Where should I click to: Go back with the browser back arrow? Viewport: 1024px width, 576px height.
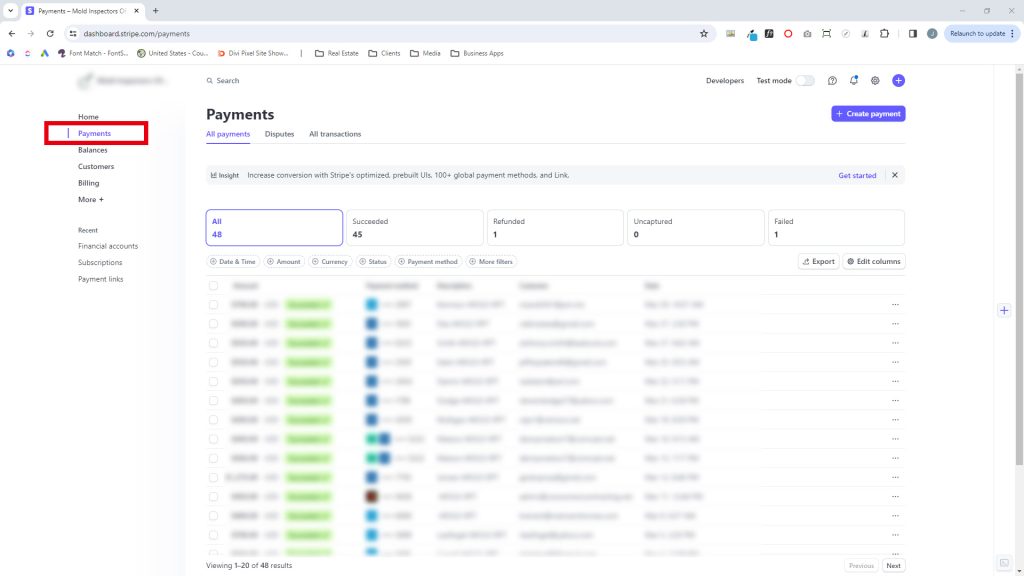click(x=12, y=33)
